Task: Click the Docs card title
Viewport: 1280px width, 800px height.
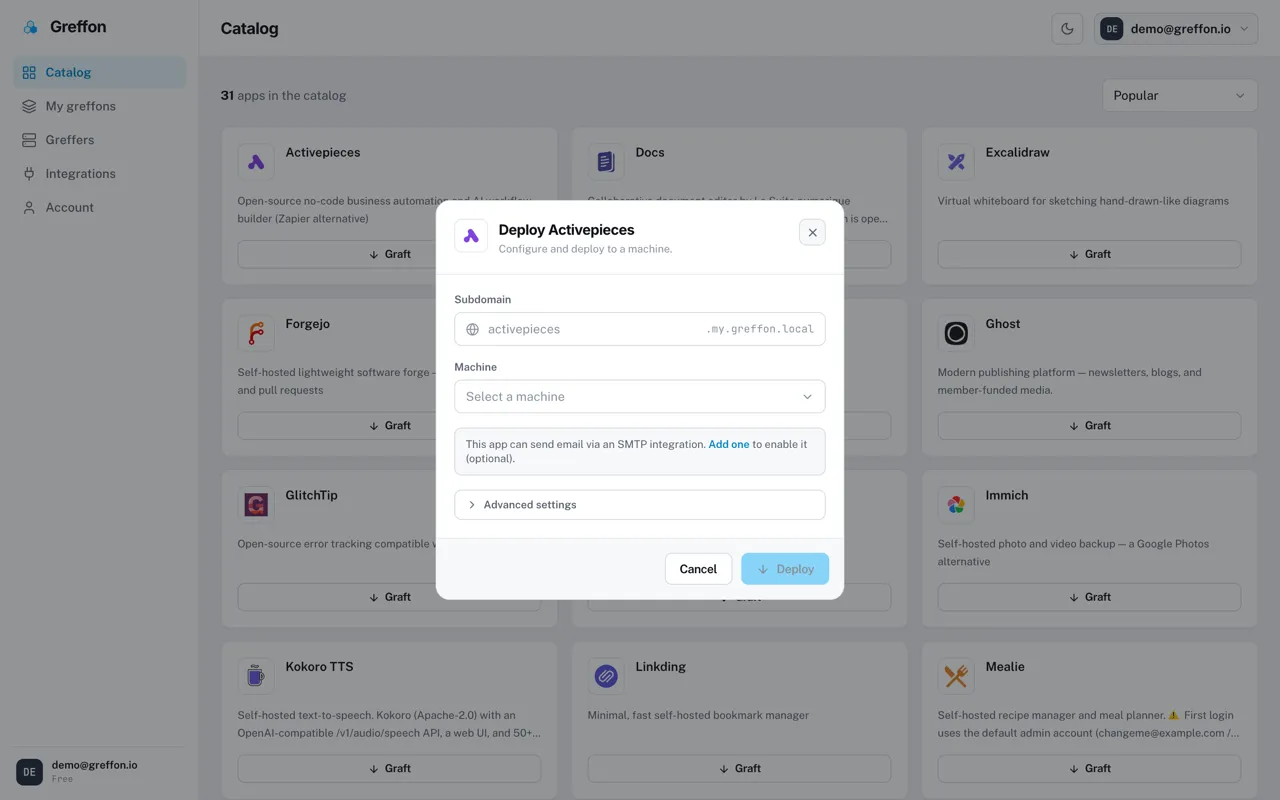Action: (x=650, y=153)
